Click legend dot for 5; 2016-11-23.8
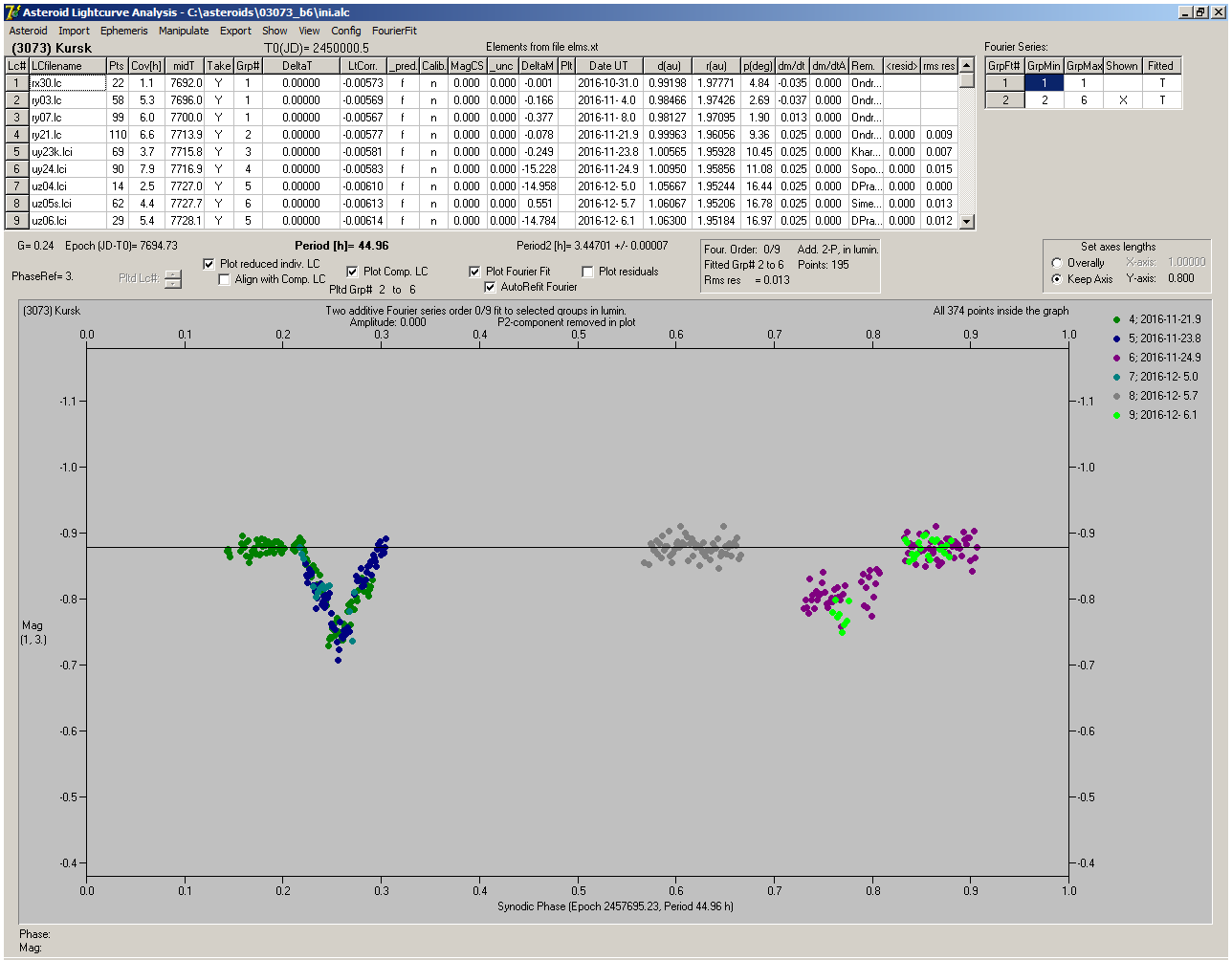Screen dimensions: 1232x960 pyautogui.click(x=1116, y=338)
